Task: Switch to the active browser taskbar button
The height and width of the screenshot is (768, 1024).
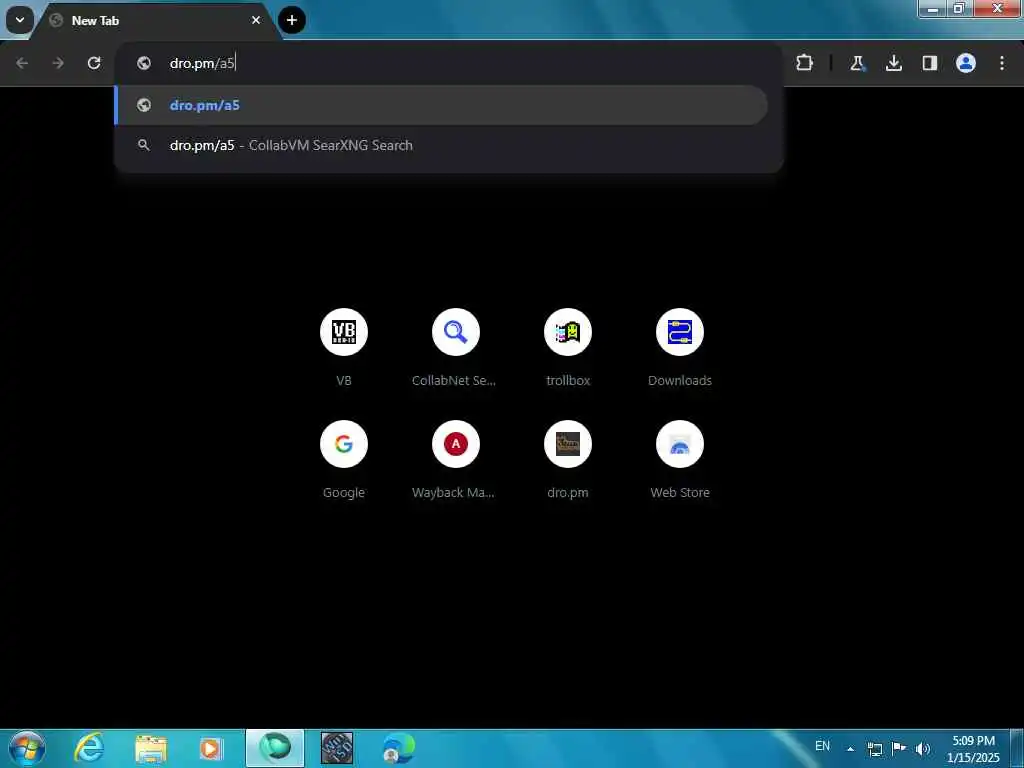Action: pyautogui.click(x=275, y=748)
